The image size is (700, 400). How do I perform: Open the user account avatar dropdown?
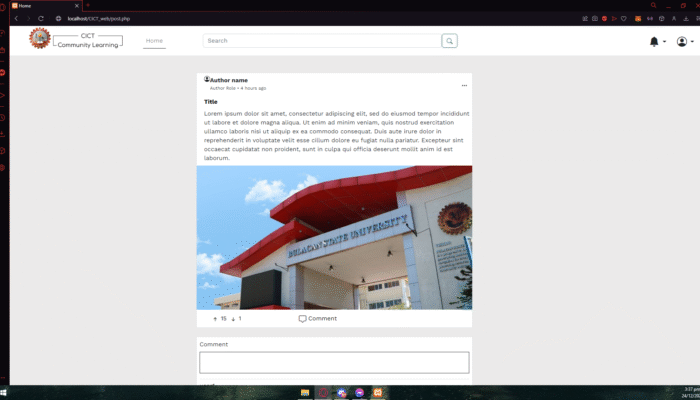(x=685, y=42)
